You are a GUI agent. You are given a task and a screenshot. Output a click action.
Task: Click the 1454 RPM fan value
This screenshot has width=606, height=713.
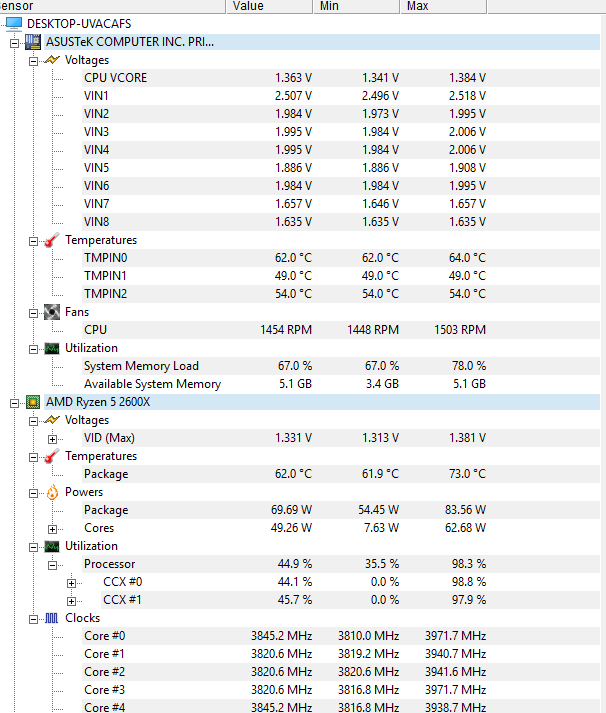pyautogui.click(x=286, y=330)
